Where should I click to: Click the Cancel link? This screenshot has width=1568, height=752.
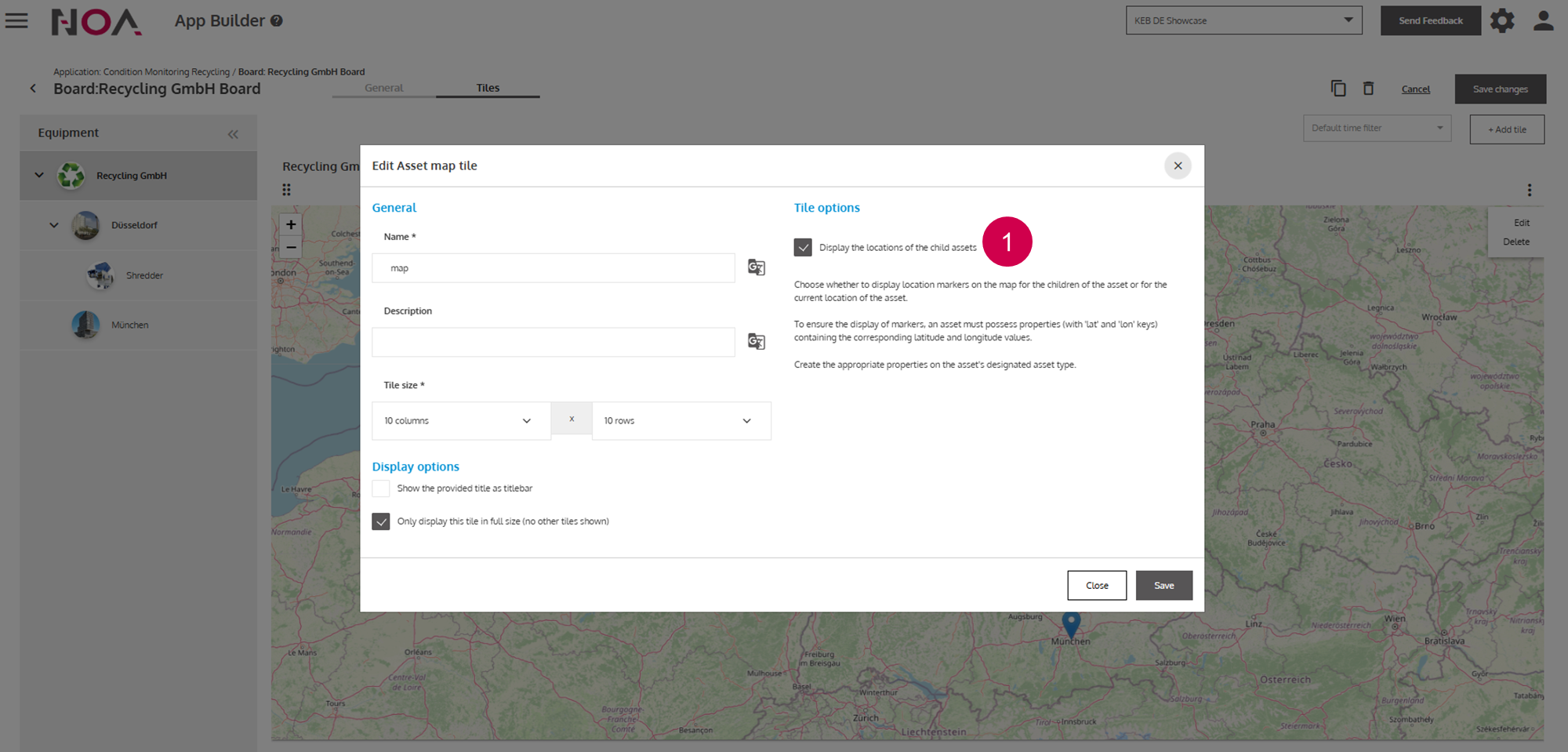[x=1415, y=89]
